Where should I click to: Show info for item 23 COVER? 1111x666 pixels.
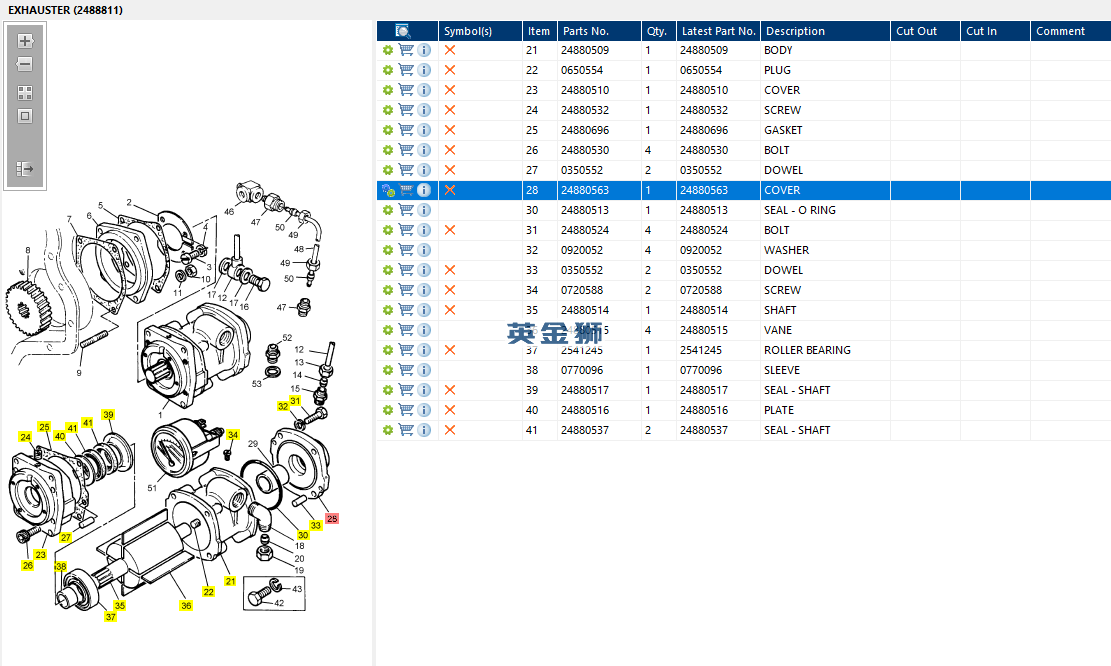(424, 90)
